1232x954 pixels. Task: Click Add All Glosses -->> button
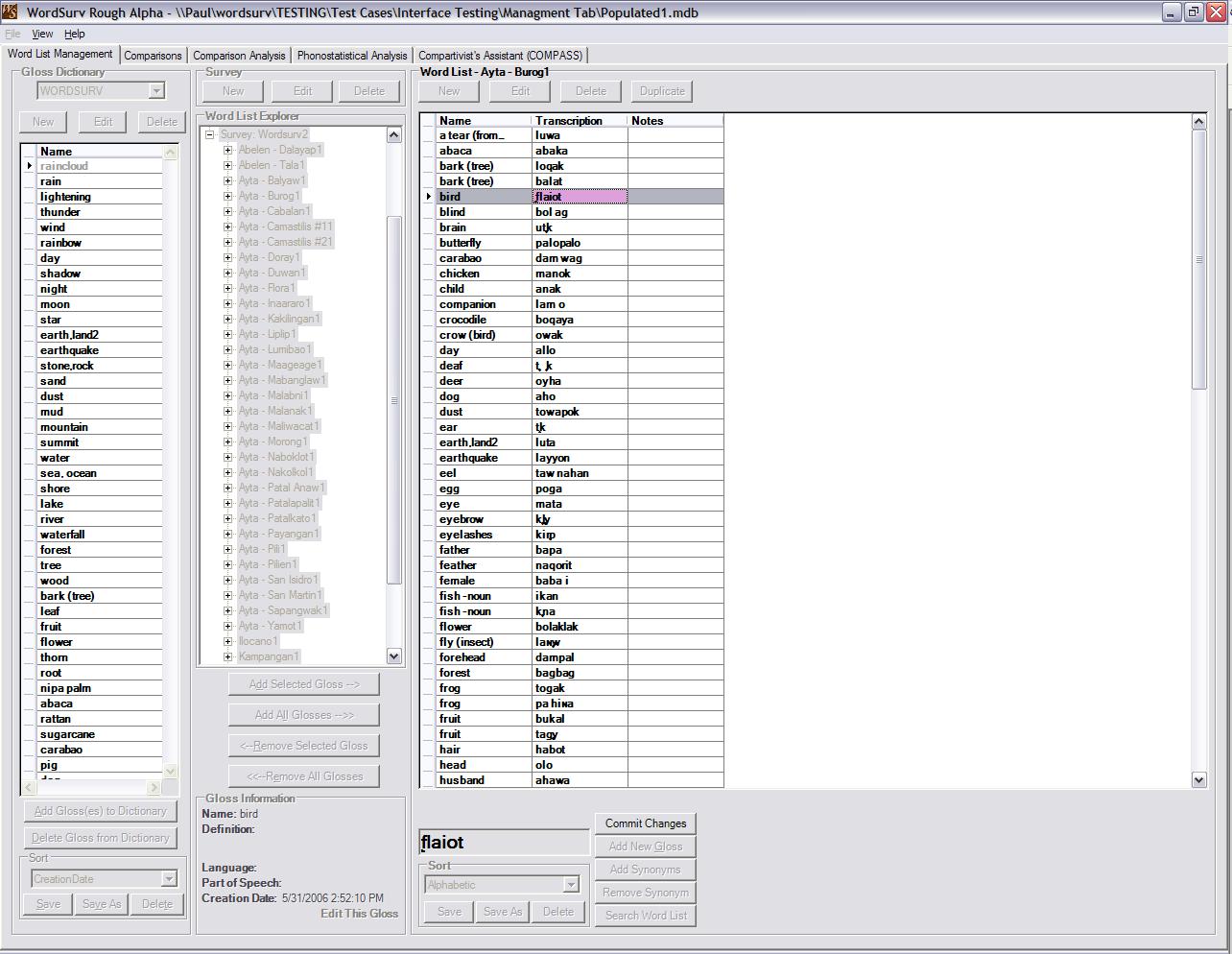[304, 715]
